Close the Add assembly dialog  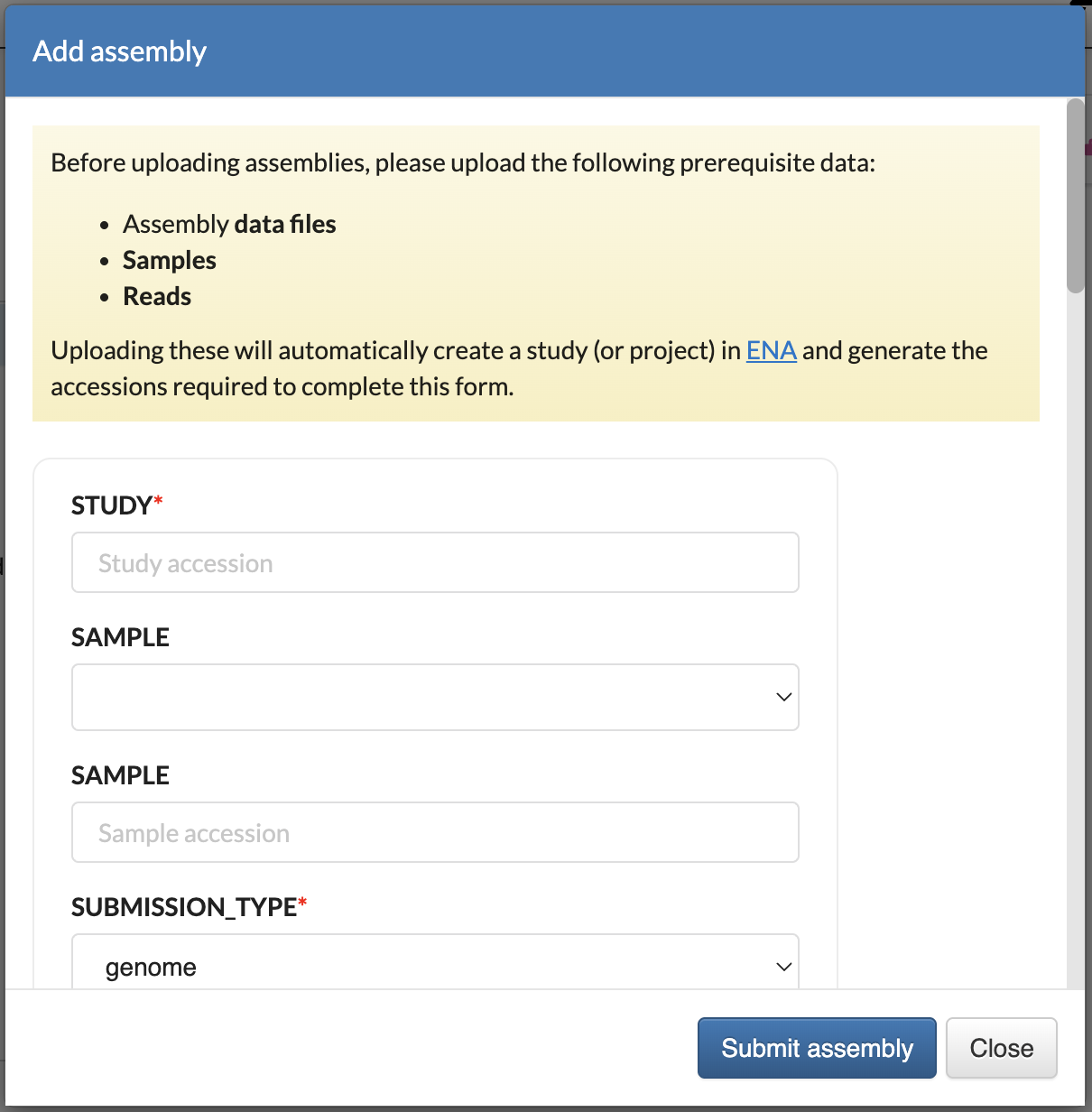[x=1001, y=1048]
